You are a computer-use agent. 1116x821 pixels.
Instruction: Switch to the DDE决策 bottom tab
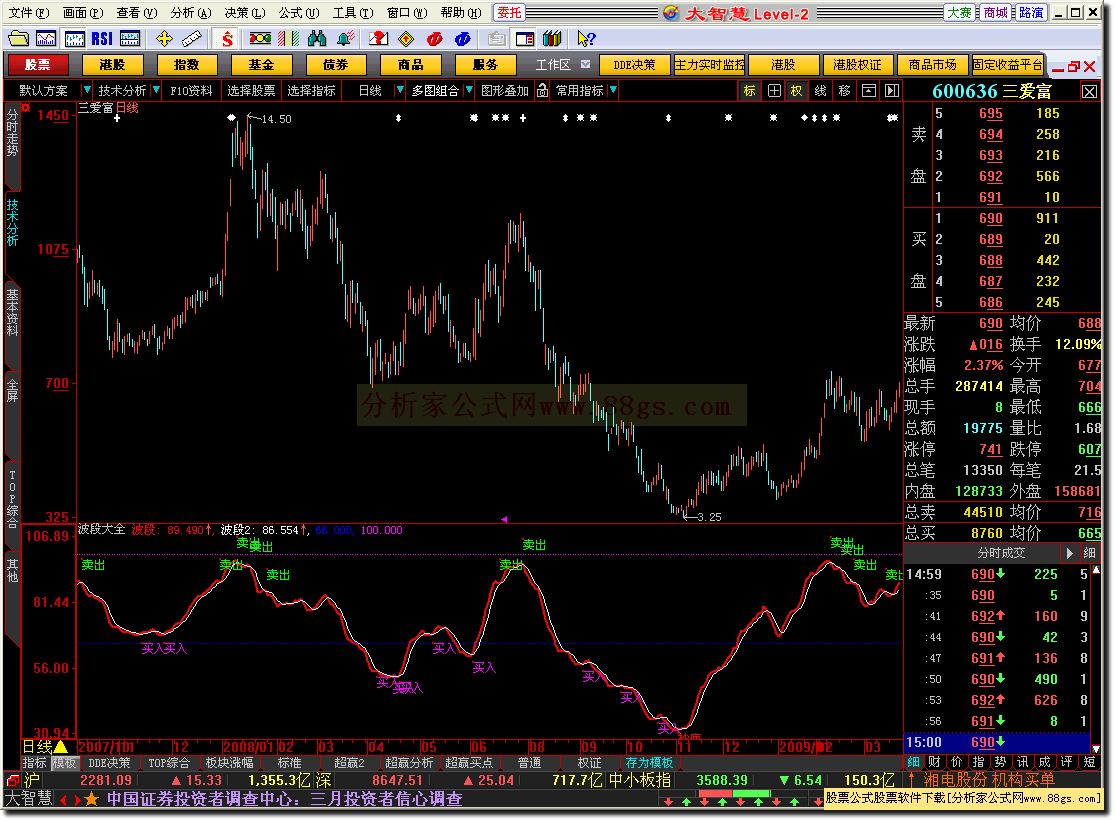pyautogui.click(x=110, y=763)
